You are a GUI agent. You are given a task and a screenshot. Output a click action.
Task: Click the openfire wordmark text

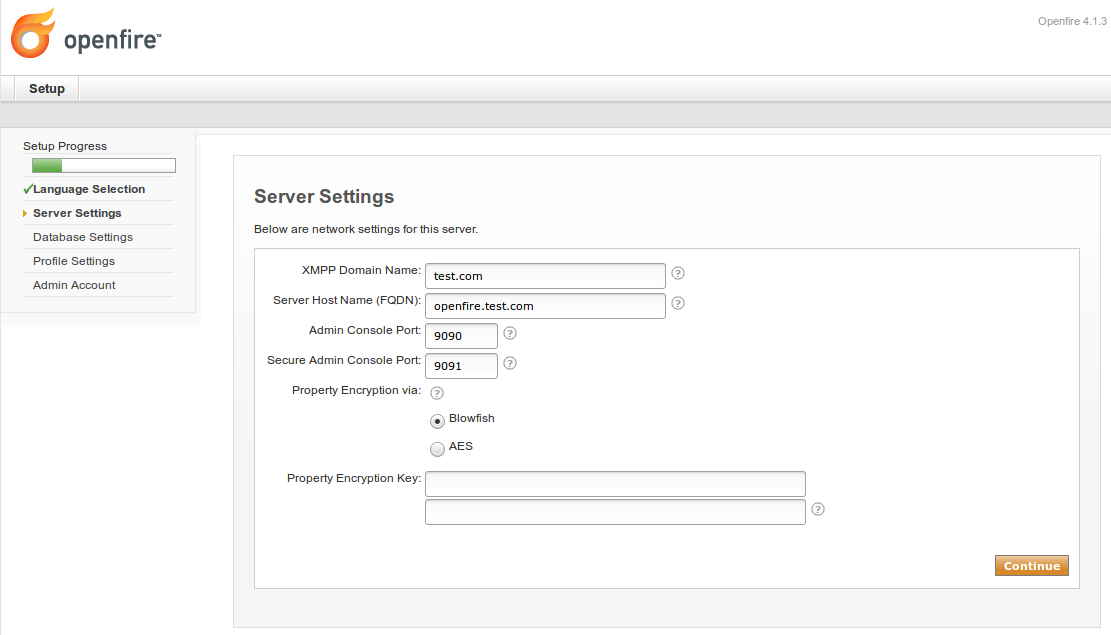point(113,40)
